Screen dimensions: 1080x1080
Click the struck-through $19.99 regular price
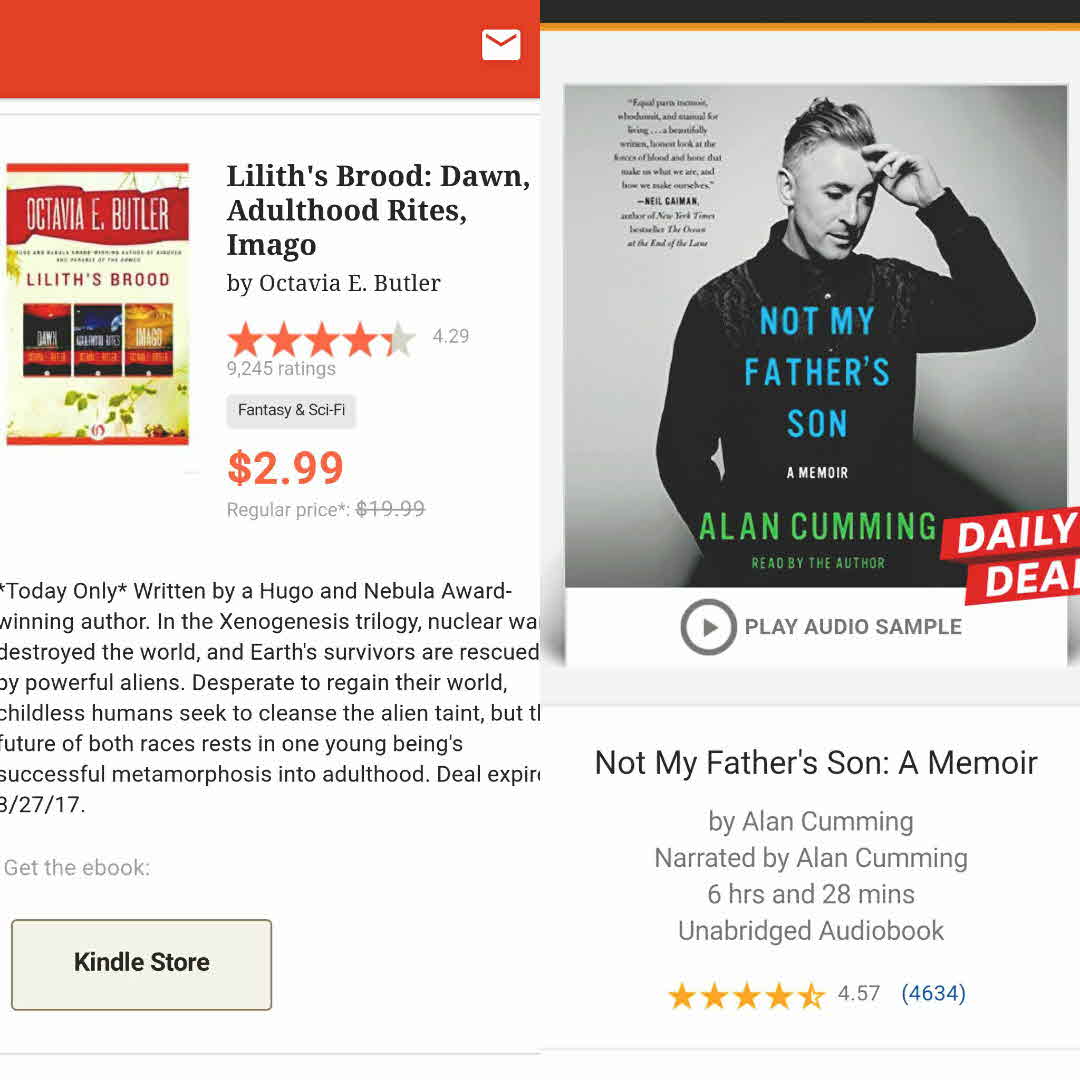click(x=390, y=509)
